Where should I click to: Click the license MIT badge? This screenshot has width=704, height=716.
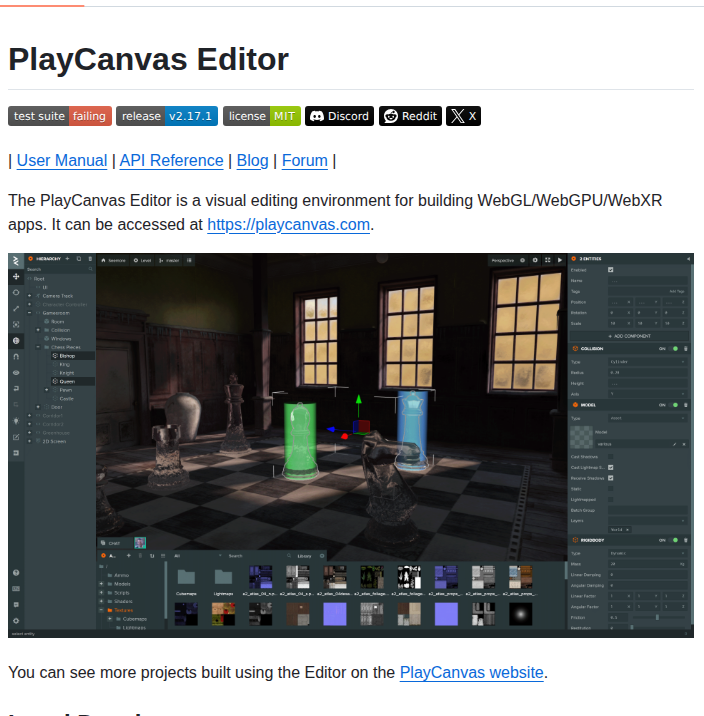pyautogui.click(x=262, y=116)
